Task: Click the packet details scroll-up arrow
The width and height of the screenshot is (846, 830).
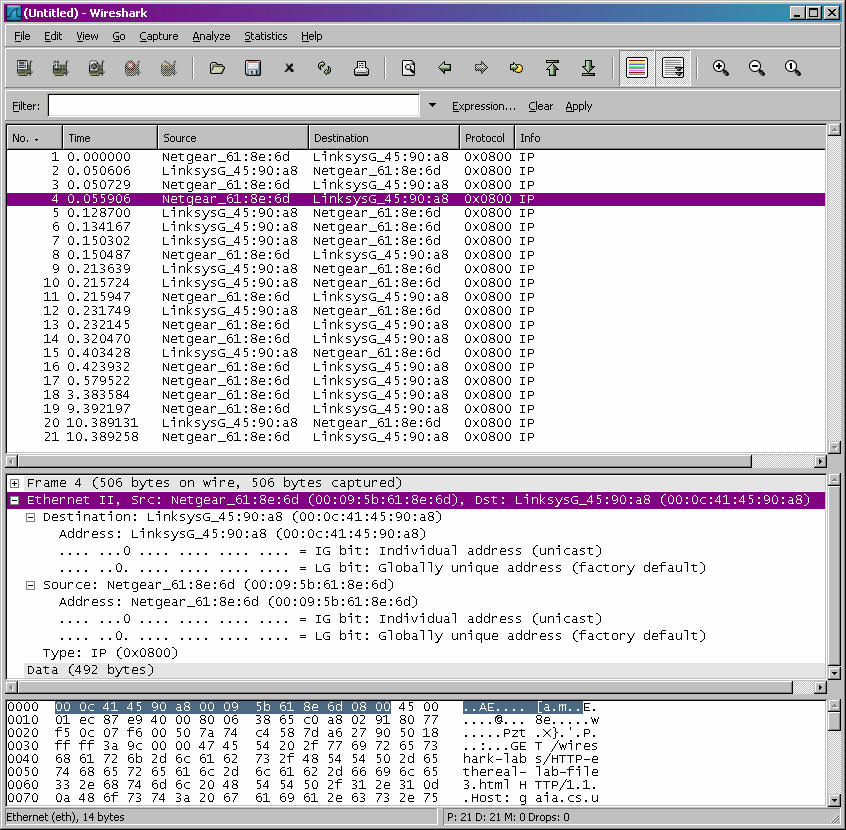Action: tap(834, 480)
